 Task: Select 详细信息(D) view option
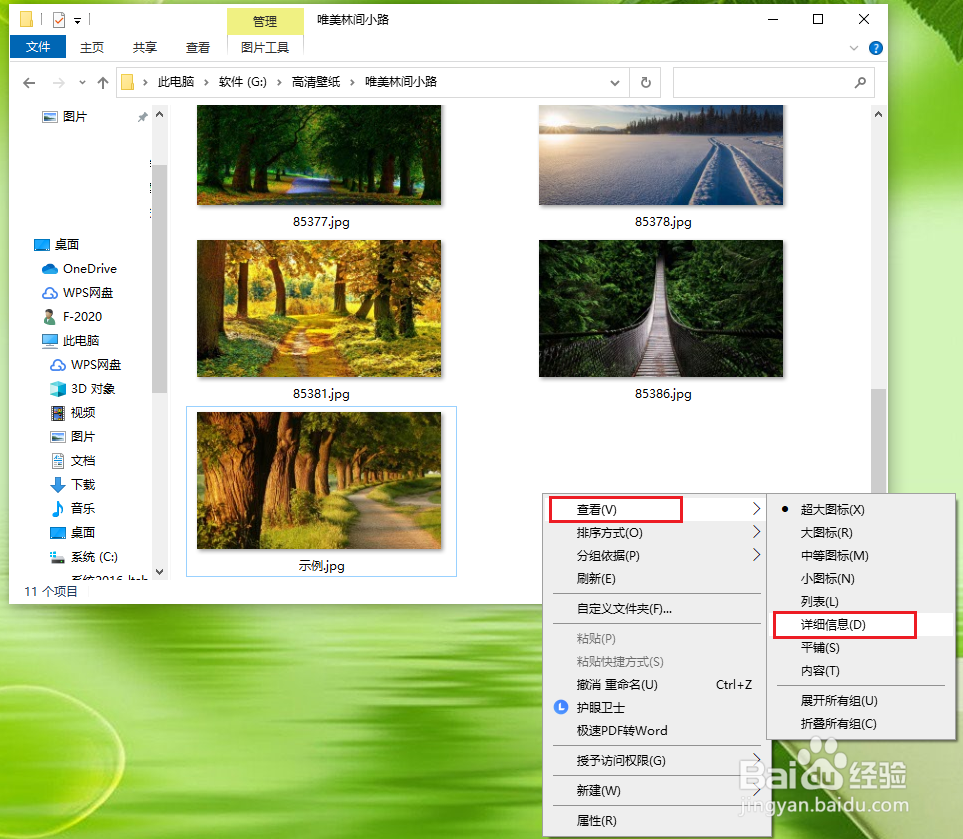(861, 625)
